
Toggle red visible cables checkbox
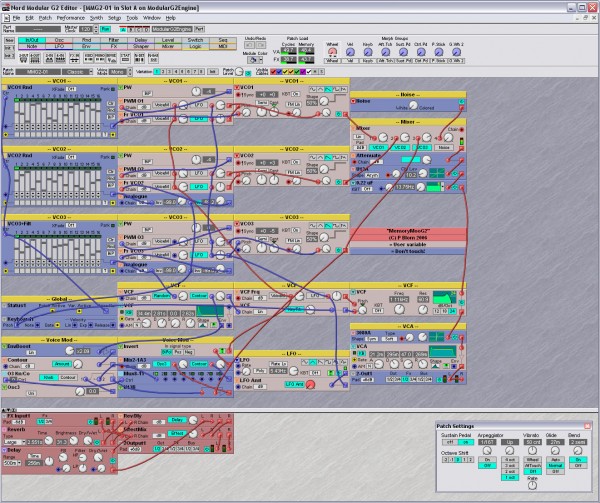tap(273, 72)
